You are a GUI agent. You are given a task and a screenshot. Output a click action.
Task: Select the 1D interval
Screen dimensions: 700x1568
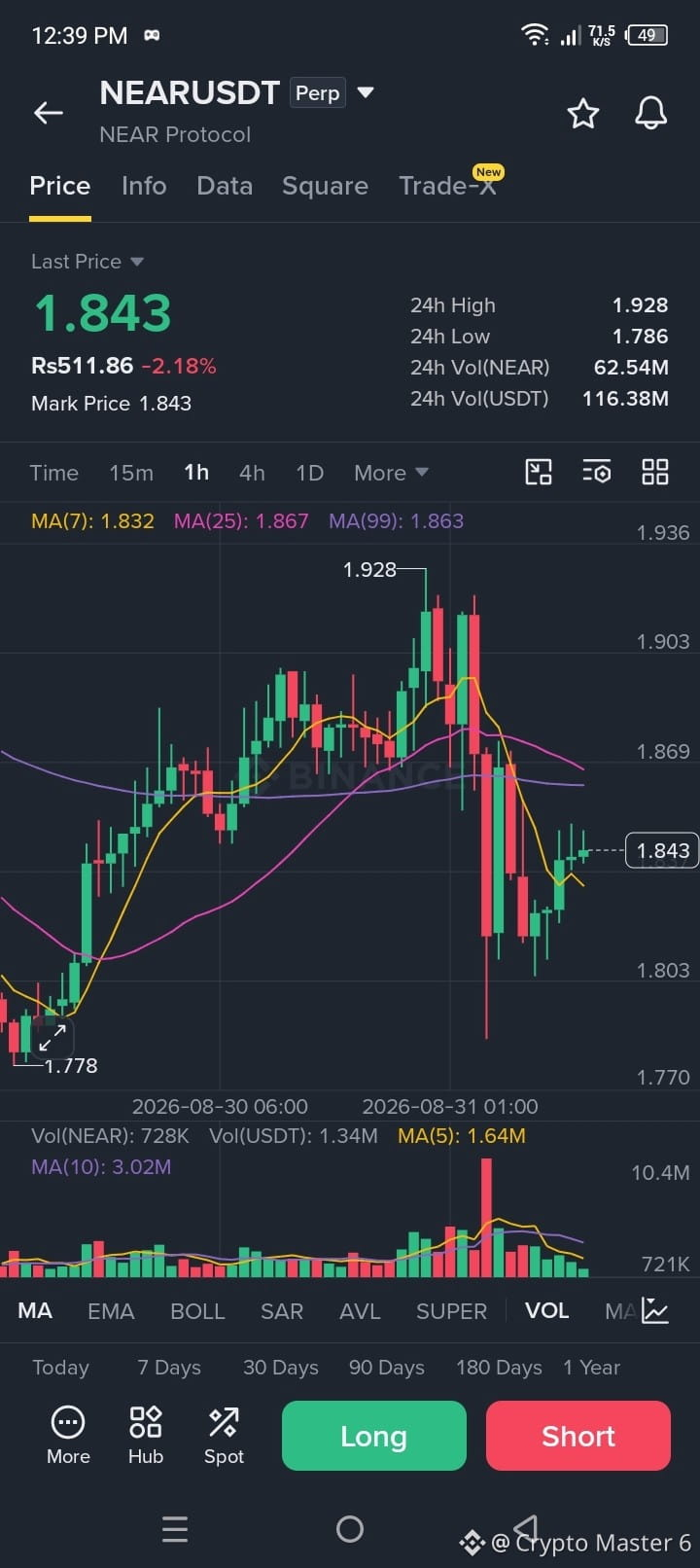(309, 473)
